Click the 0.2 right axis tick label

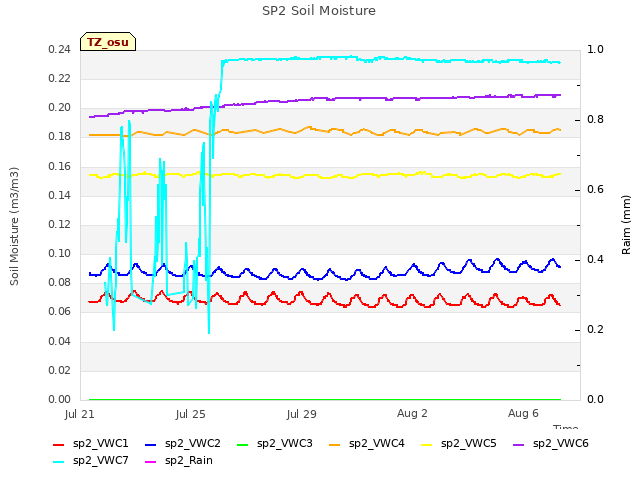click(596, 330)
